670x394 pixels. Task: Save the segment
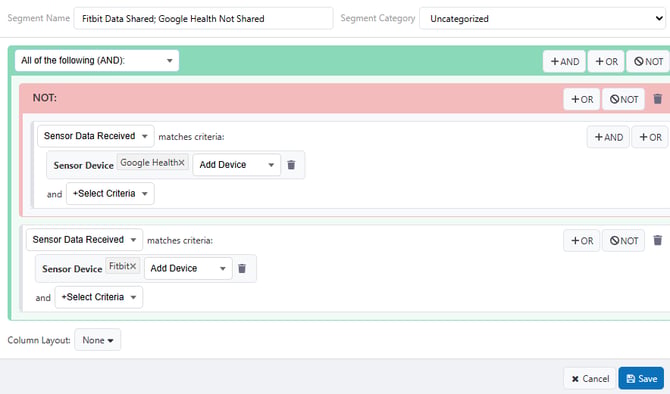641,379
